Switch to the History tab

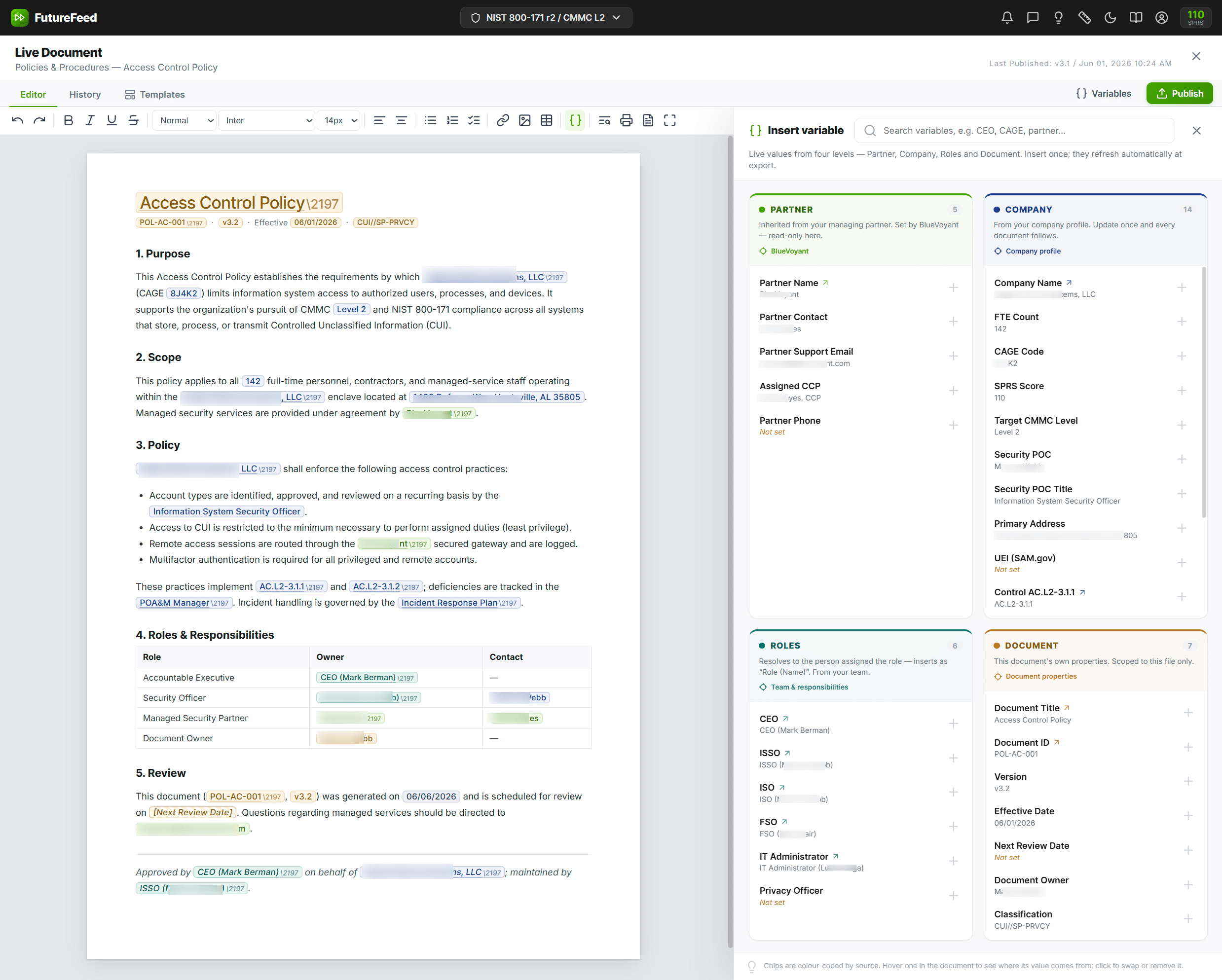(85, 95)
